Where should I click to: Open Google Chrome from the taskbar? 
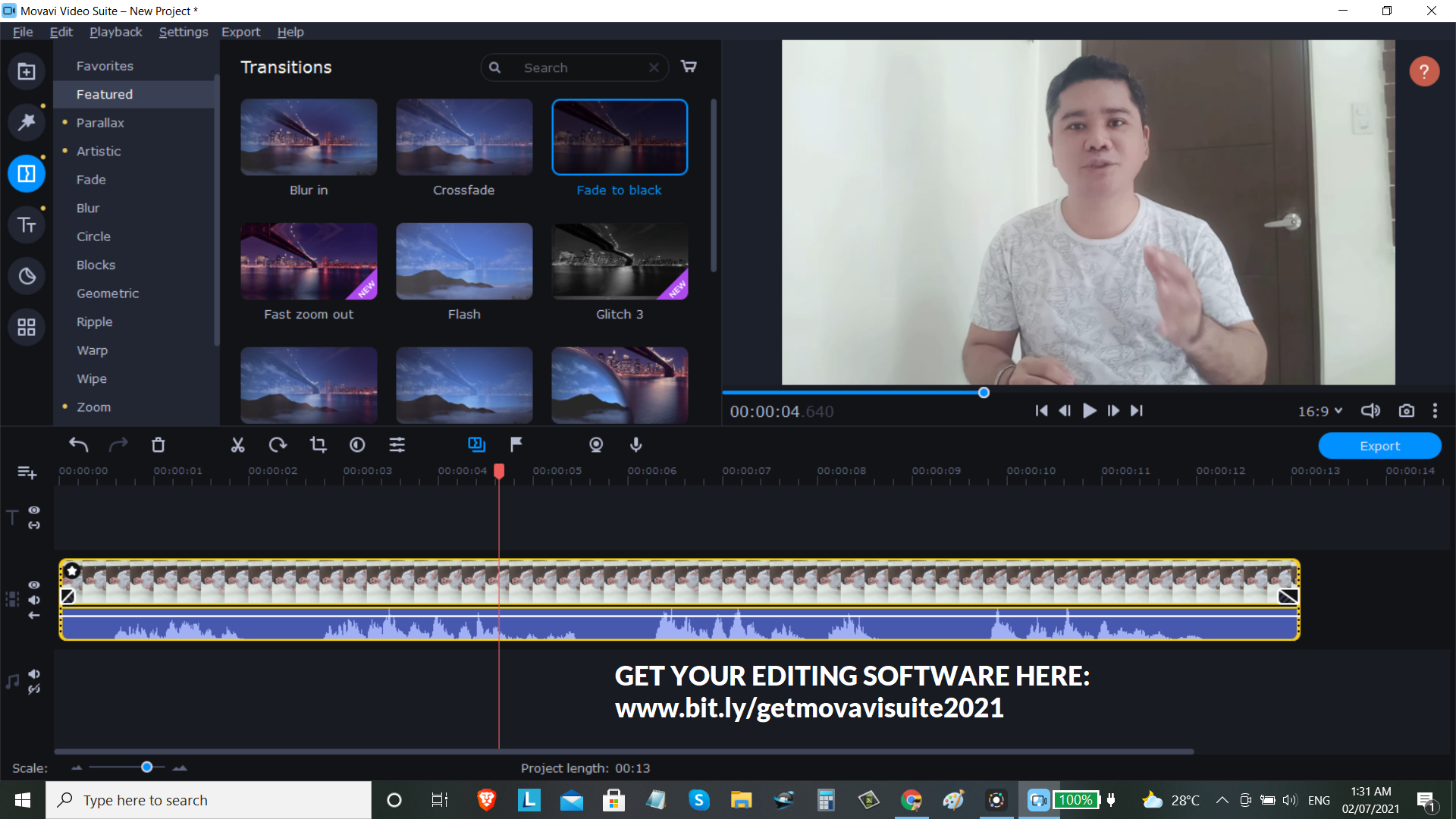912,800
